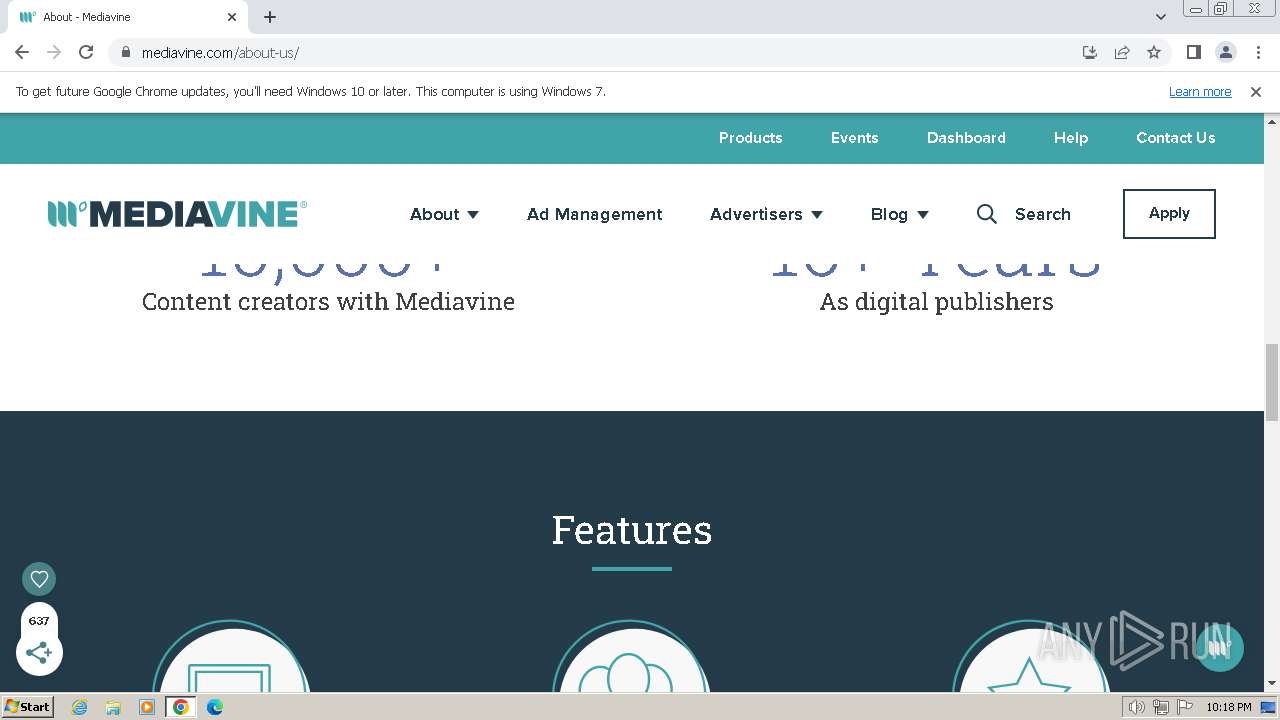Click the taskbar clock 10:18 PM
1280x720 pixels.
pyautogui.click(x=1229, y=707)
